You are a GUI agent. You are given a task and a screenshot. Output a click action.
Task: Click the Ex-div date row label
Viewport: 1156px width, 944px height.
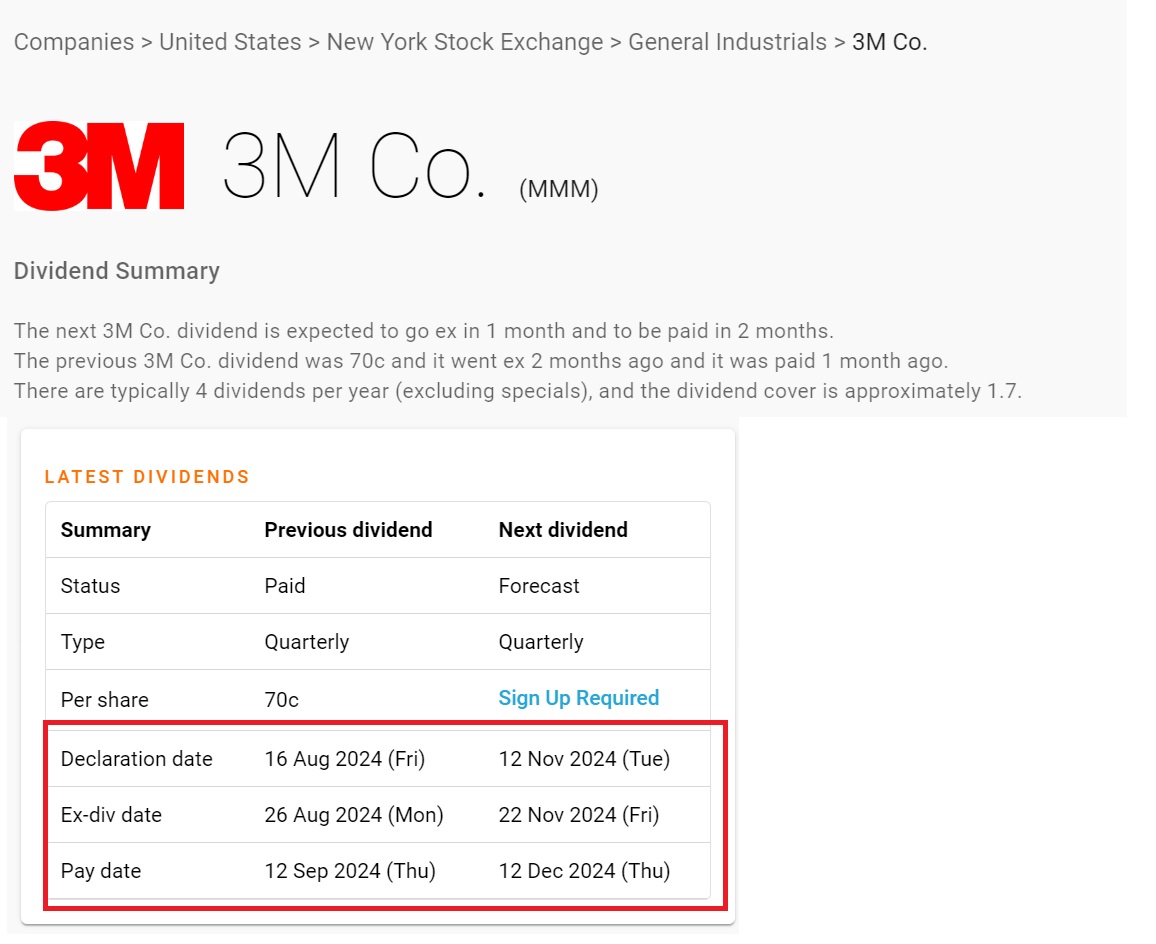111,815
